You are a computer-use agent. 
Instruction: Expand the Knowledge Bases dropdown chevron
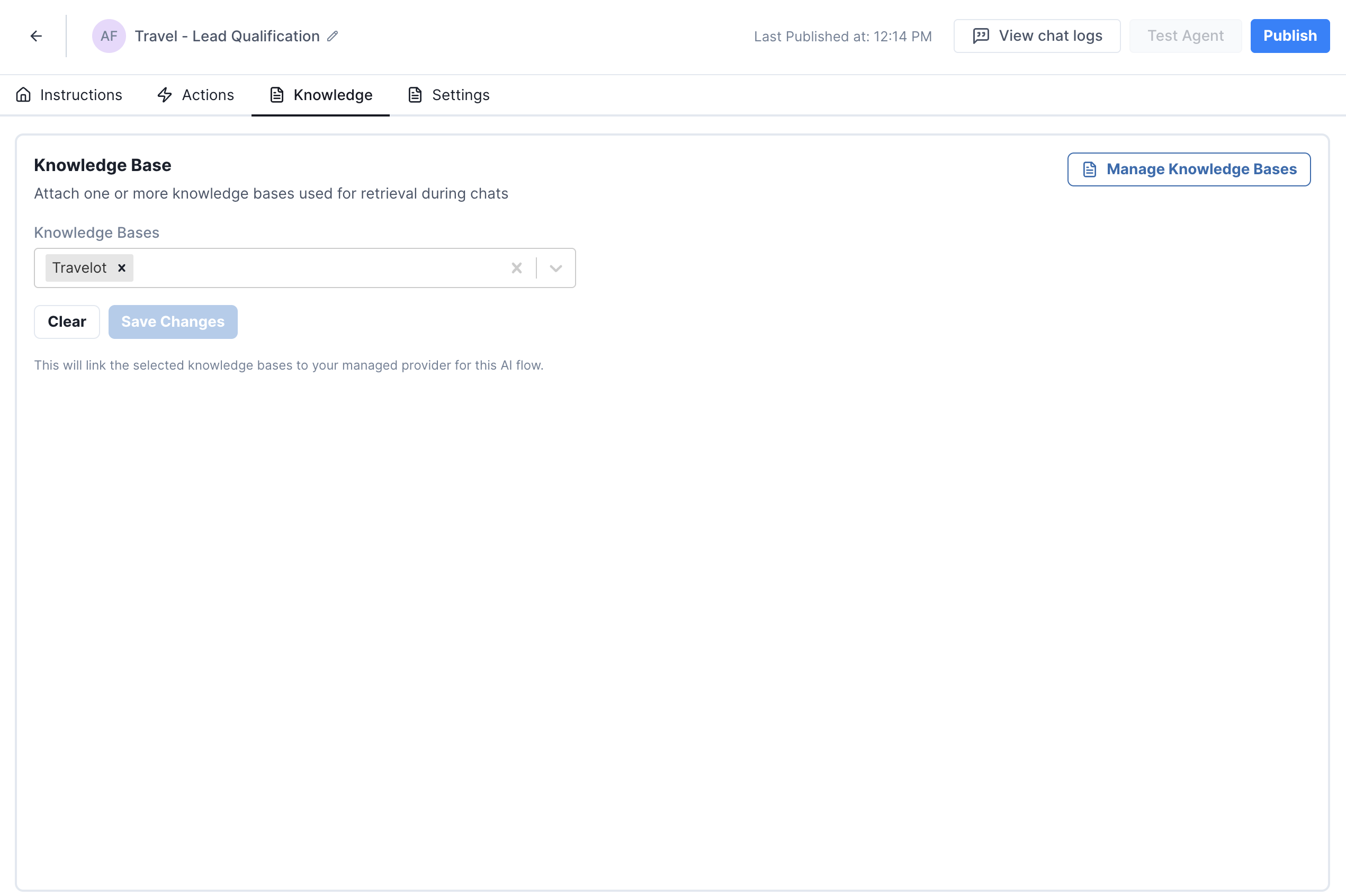555,268
